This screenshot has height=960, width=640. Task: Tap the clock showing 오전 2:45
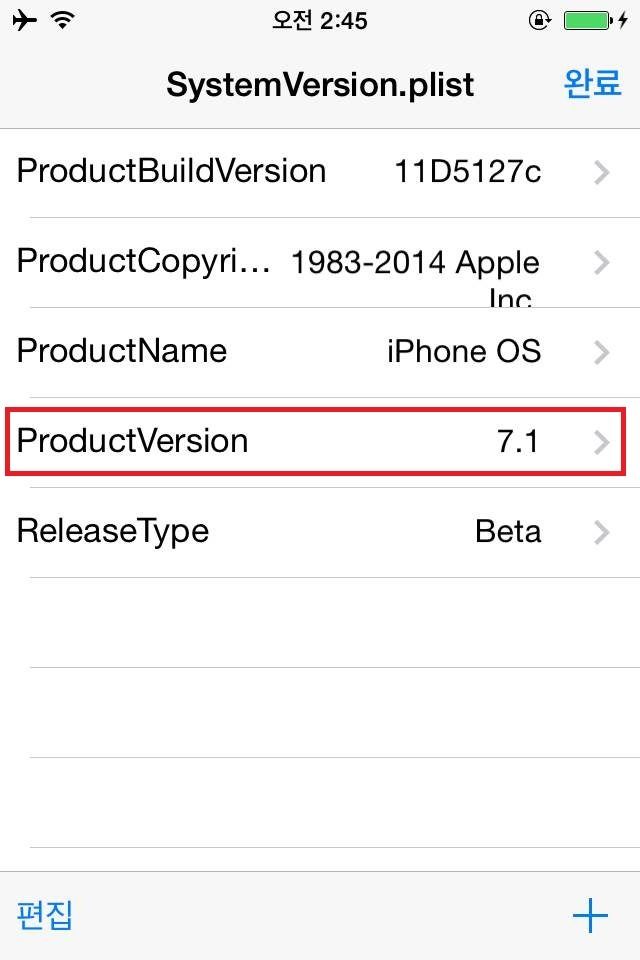[319, 21]
